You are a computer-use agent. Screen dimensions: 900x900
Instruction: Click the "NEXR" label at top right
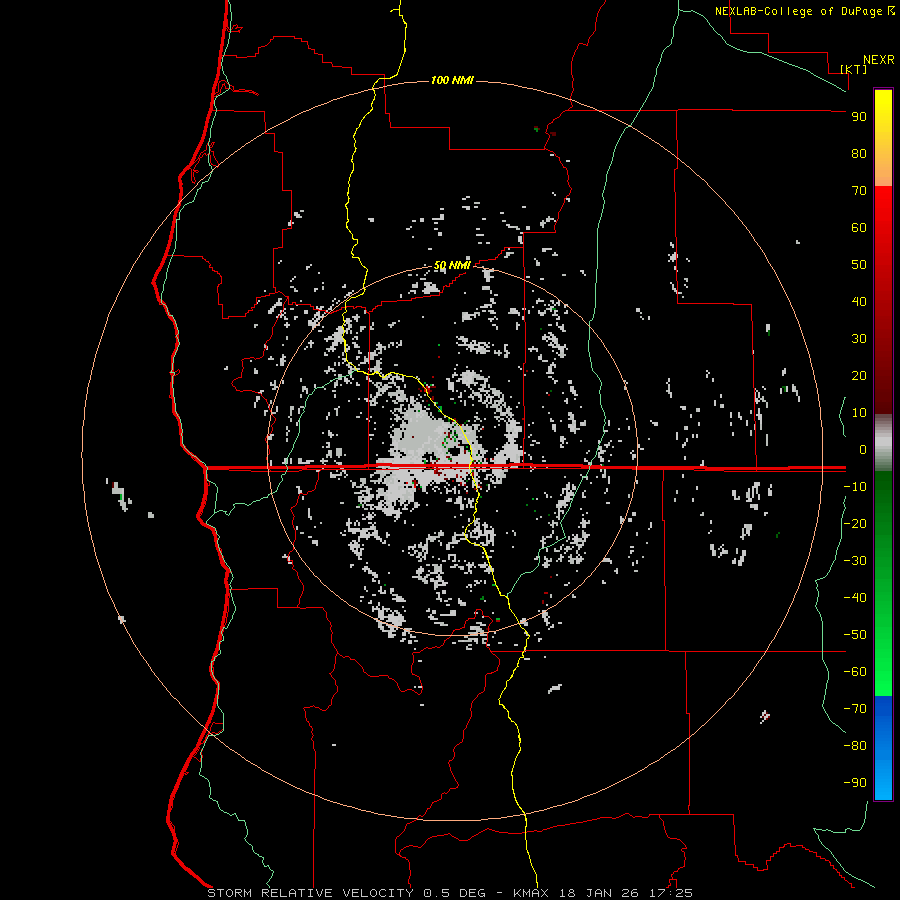[x=879, y=60]
